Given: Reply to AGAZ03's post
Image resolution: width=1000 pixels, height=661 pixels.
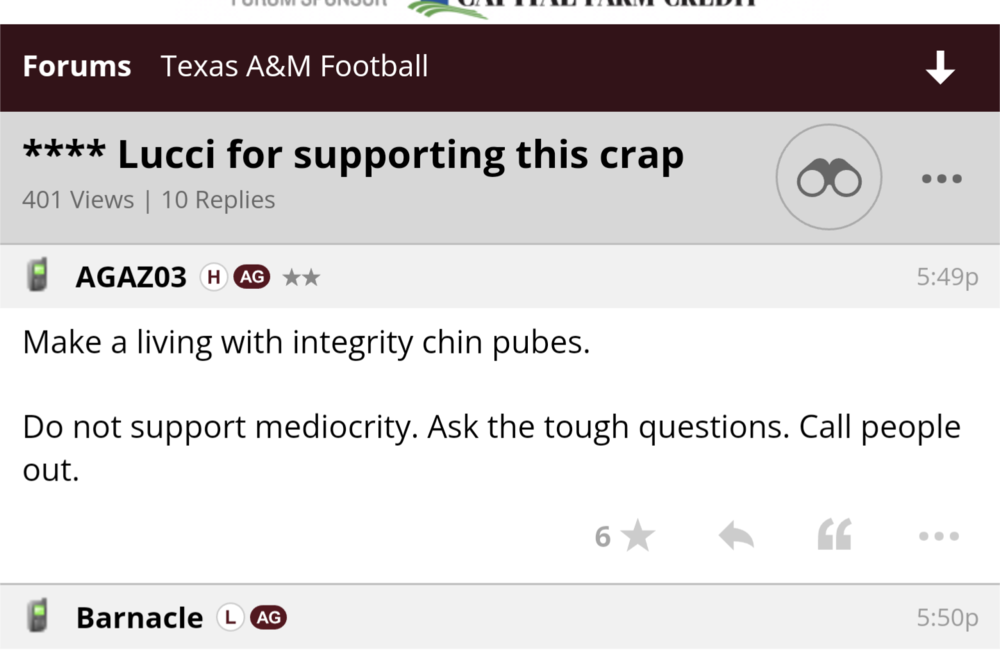Looking at the screenshot, I should (x=736, y=537).
